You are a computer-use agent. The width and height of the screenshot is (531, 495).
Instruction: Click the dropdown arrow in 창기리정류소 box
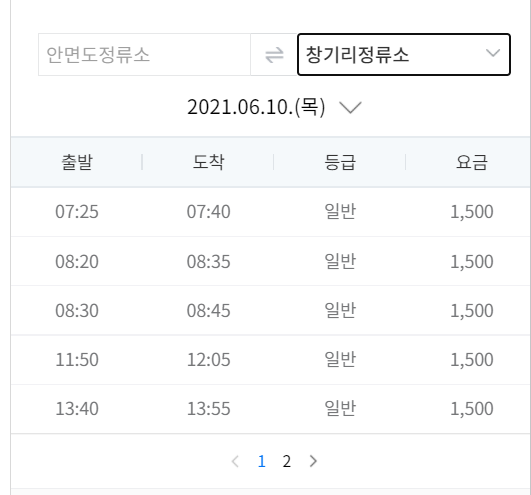(x=493, y=53)
